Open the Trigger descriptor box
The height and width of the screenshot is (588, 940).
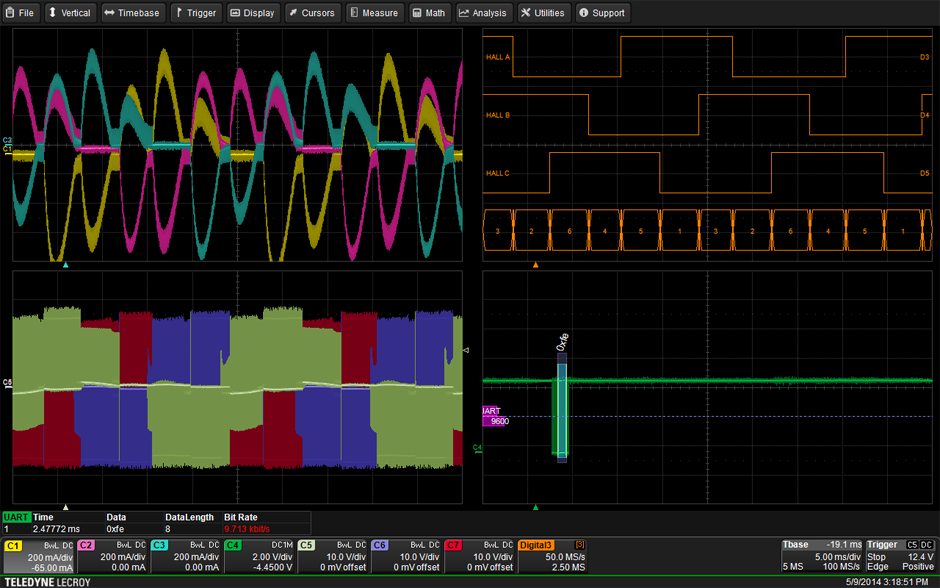click(x=900, y=556)
